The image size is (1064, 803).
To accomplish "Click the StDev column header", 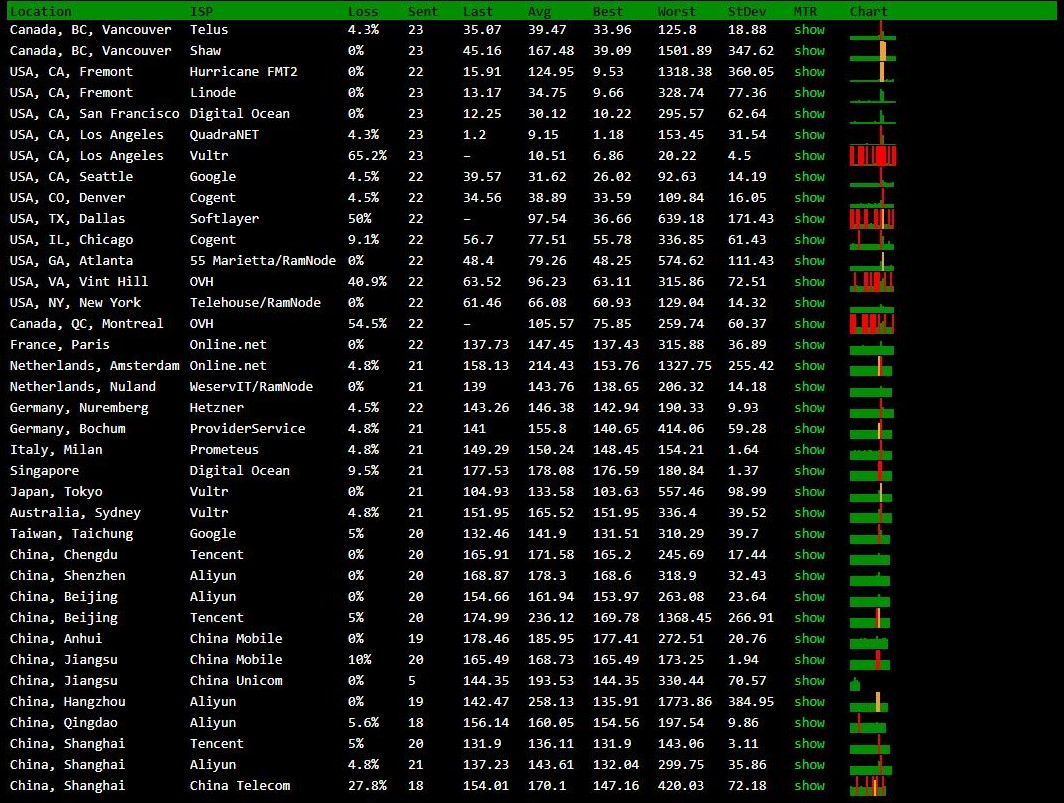I will (x=747, y=12).
